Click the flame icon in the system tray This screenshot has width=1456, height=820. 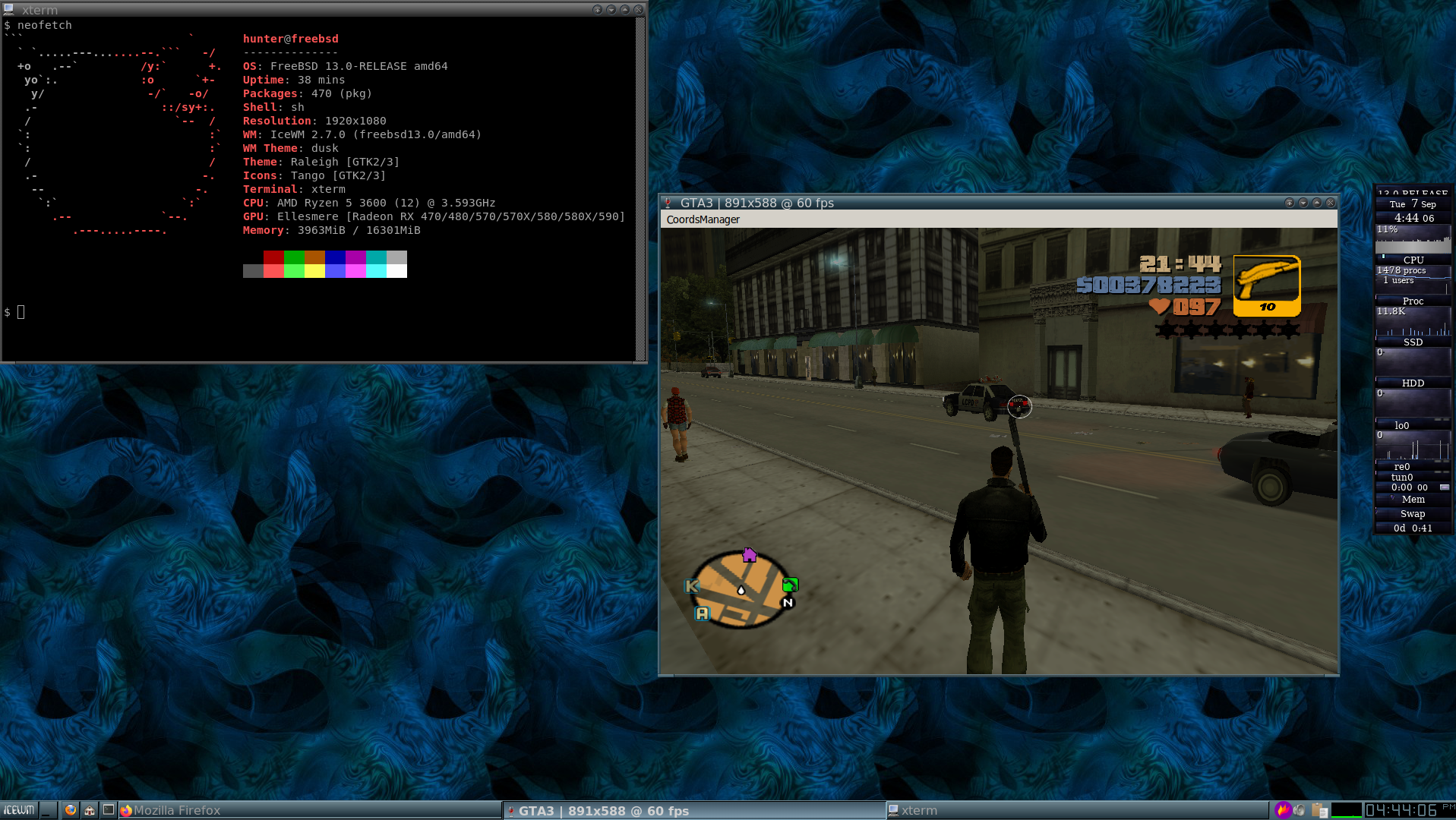point(1283,810)
